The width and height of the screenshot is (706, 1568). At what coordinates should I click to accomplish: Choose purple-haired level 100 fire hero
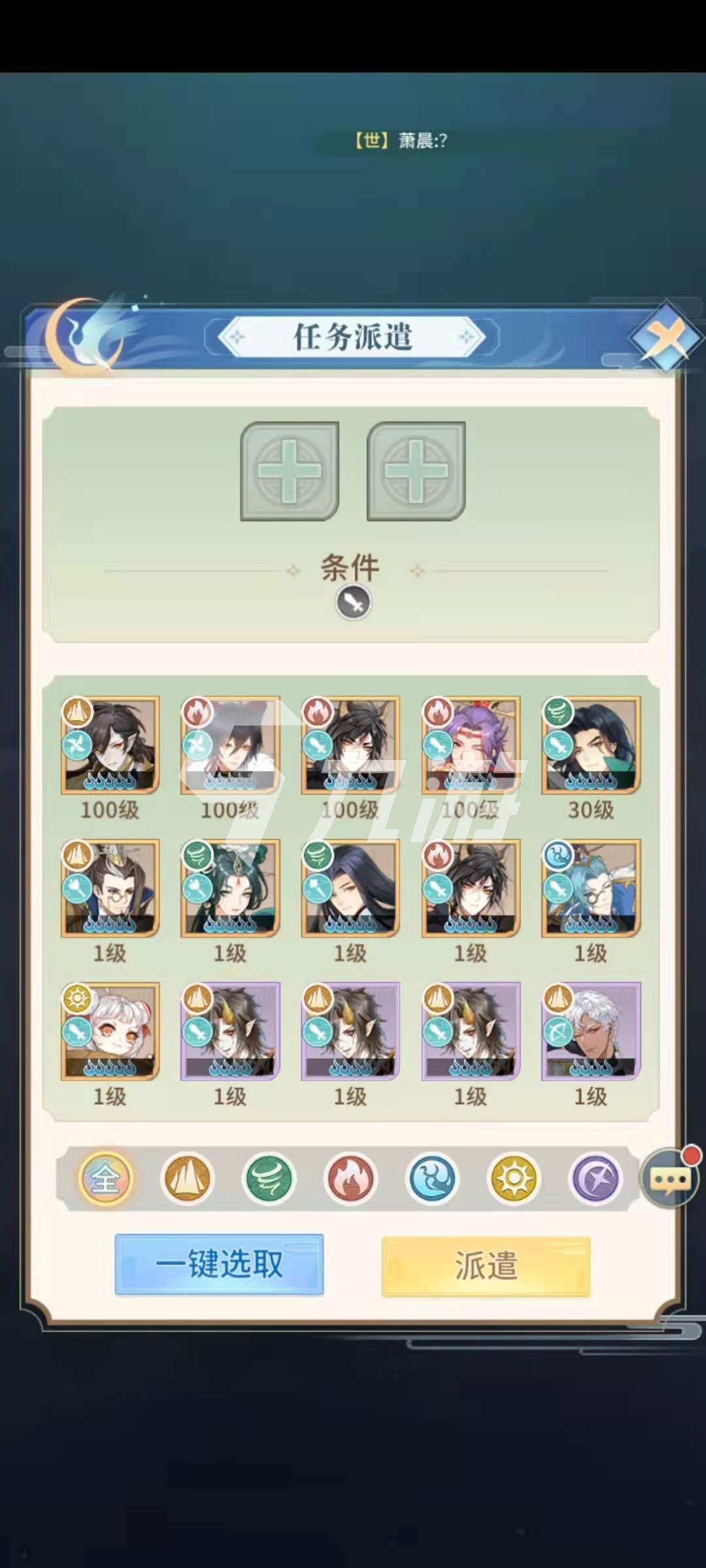tap(471, 745)
